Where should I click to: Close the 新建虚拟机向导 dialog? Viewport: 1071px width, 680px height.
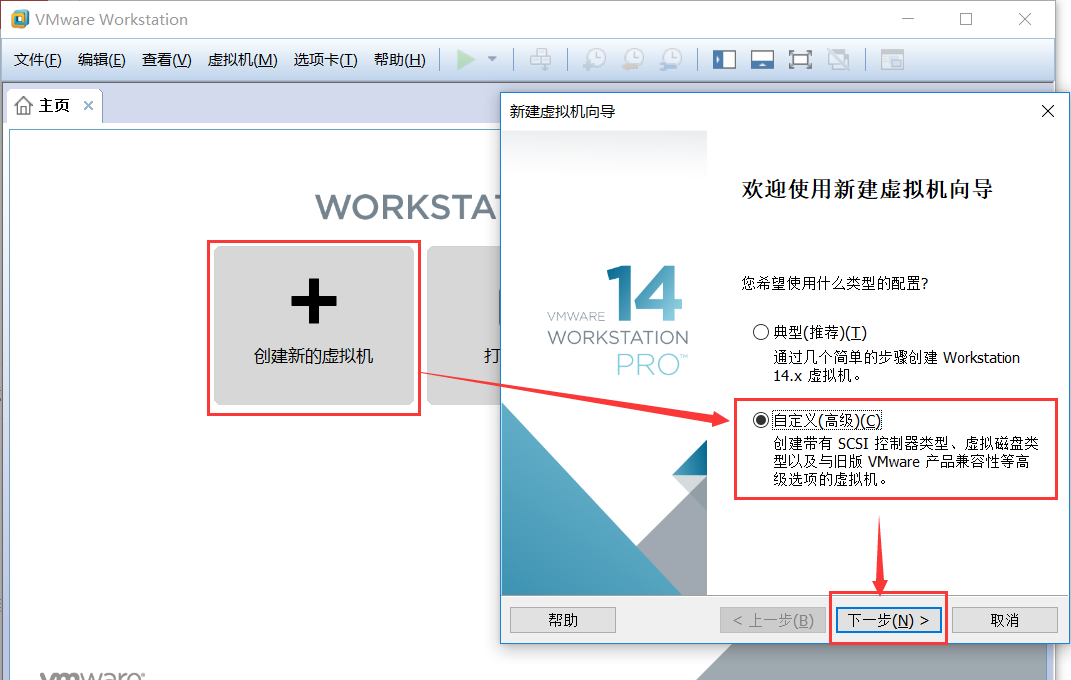[1048, 111]
